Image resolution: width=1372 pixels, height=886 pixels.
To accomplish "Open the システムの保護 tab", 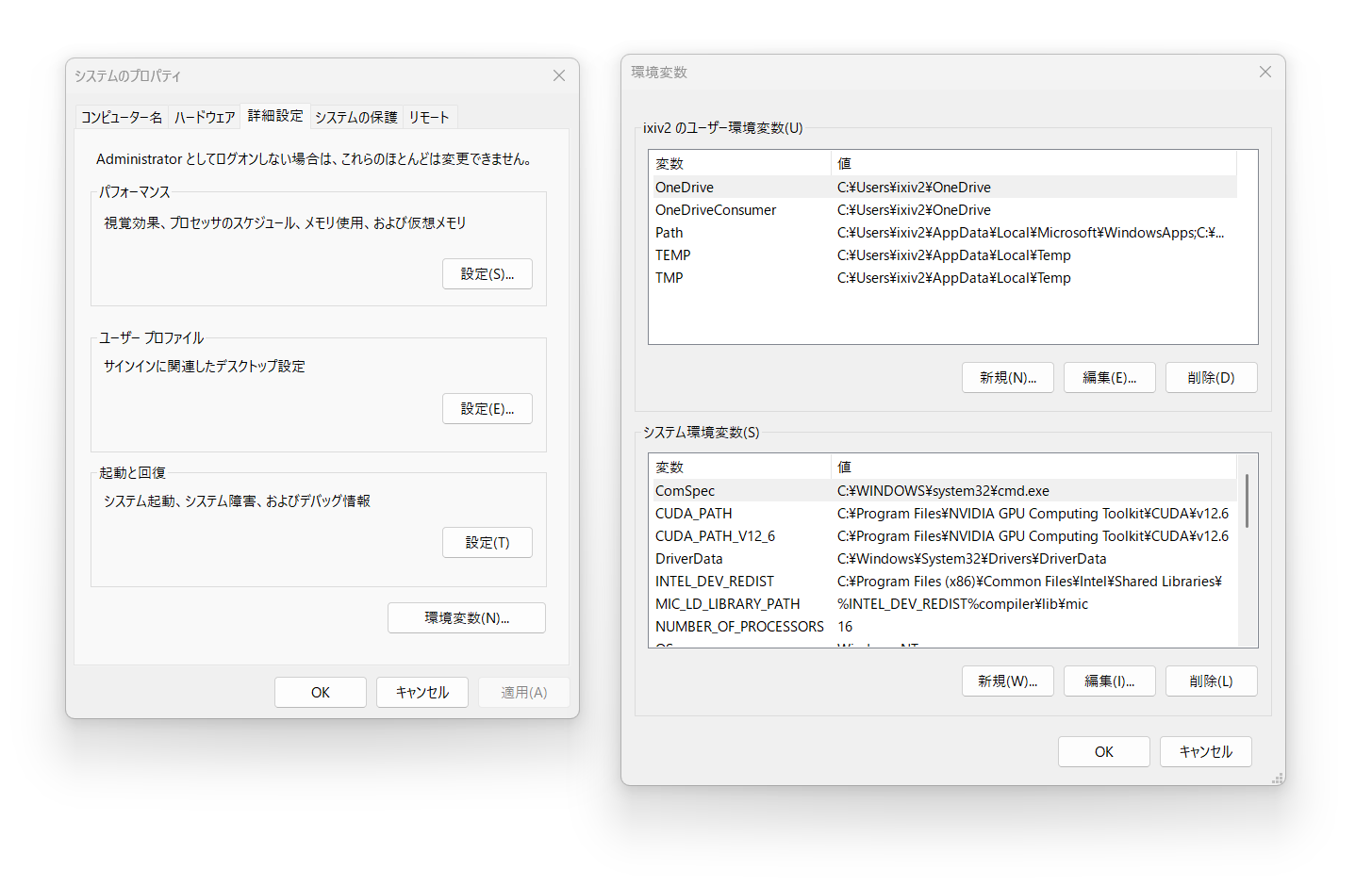I will [x=356, y=116].
